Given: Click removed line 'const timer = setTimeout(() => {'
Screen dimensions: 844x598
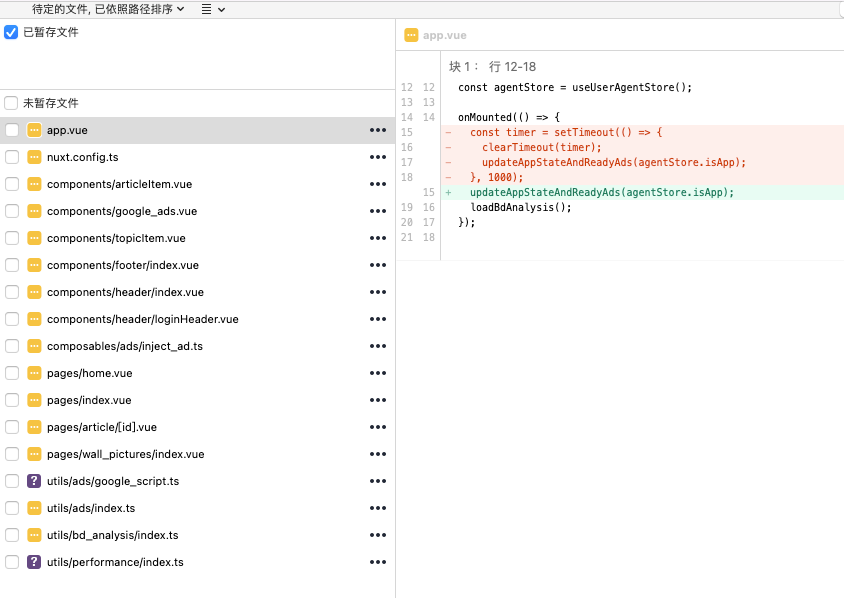Looking at the screenshot, I should pyautogui.click(x=566, y=132).
